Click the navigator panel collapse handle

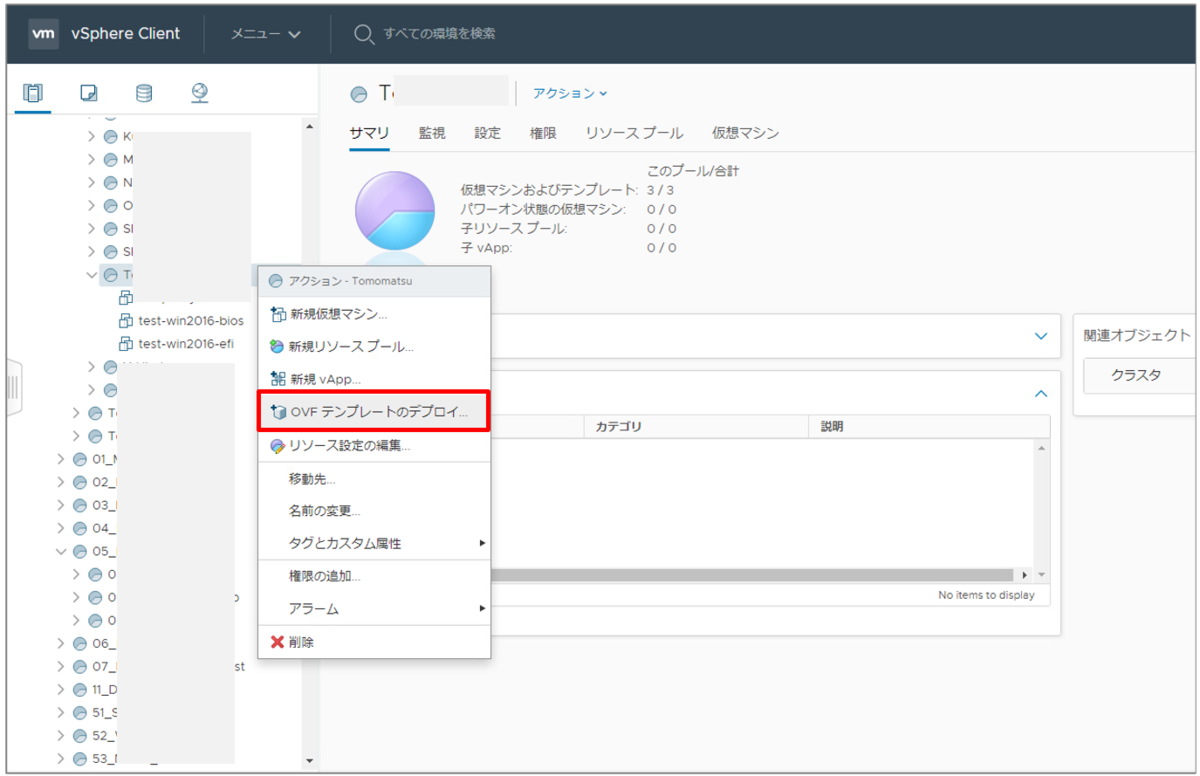click(14, 386)
